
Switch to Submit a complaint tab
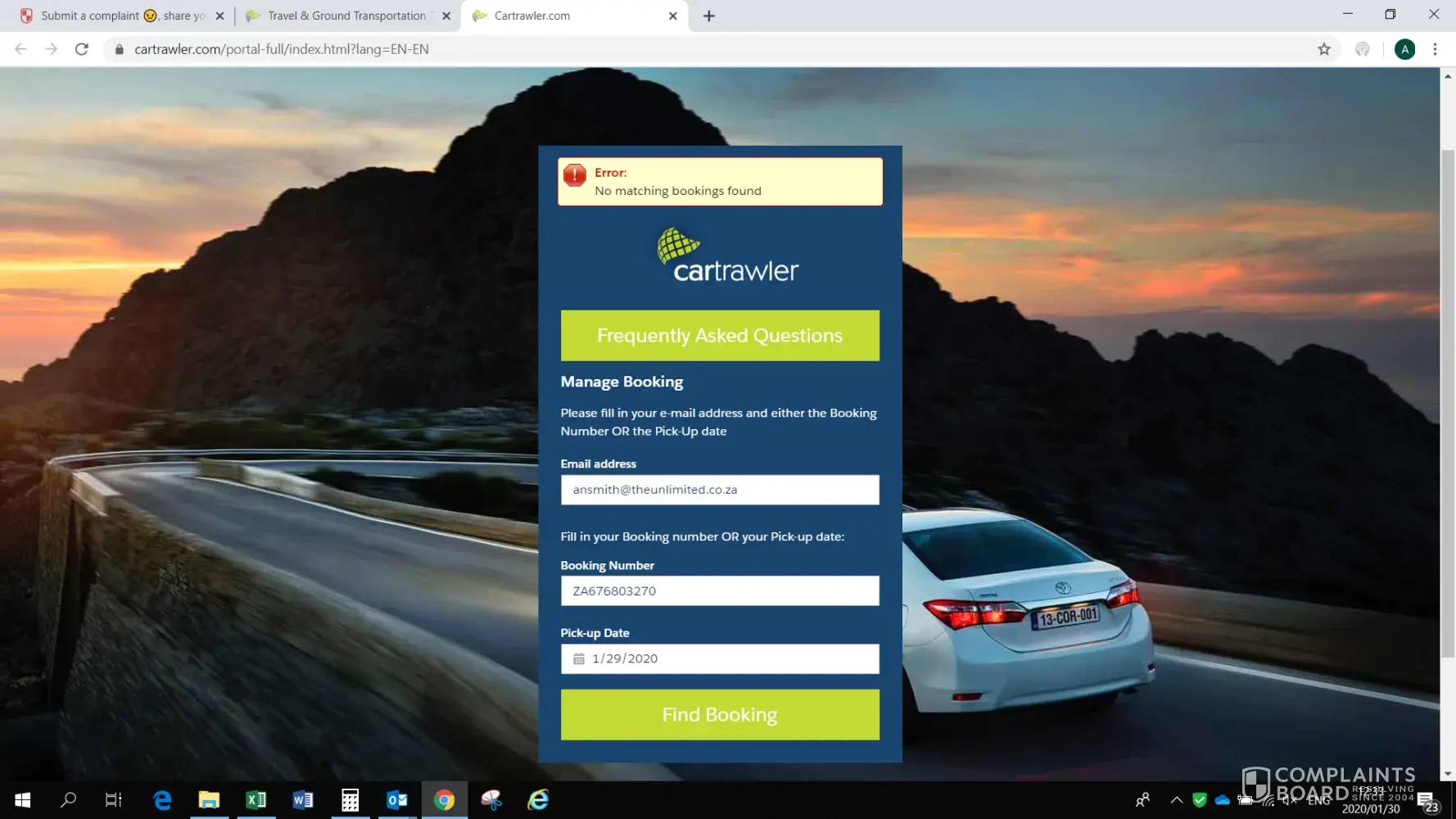115,16
